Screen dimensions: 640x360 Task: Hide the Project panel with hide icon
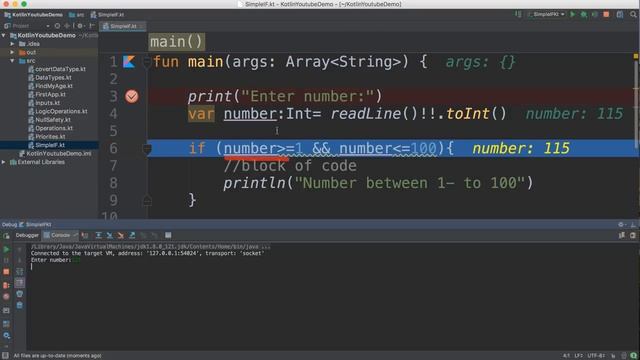pyautogui.click(x=92, y=26)
